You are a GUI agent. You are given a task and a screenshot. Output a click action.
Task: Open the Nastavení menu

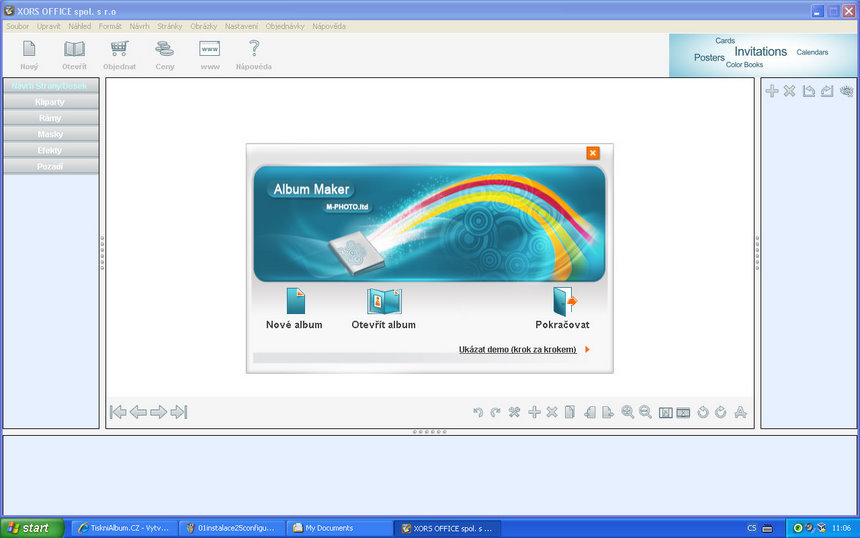point(241,26)
